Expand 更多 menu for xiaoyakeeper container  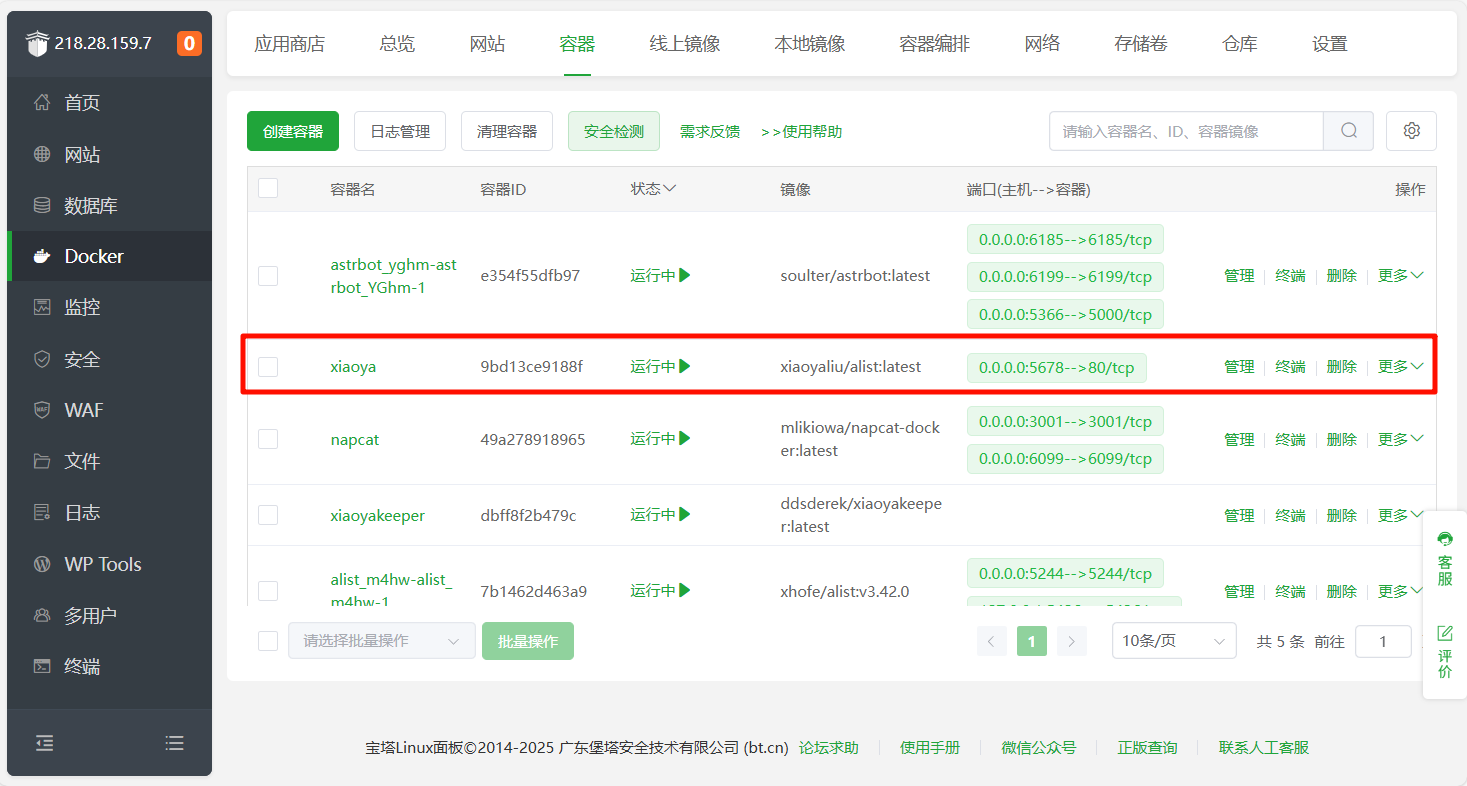coord(1401,515)
